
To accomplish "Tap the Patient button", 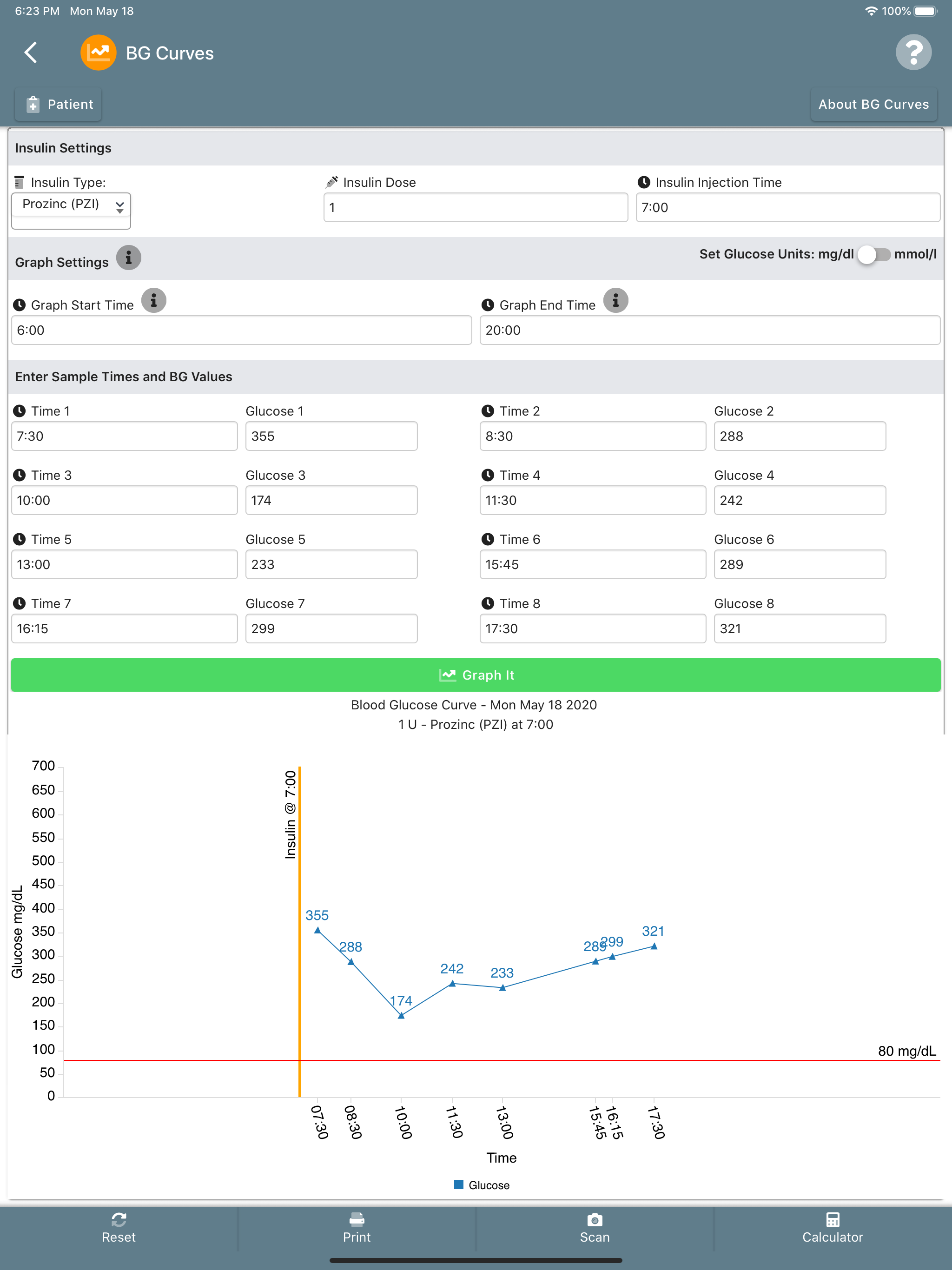I will [x=59, y=105].
